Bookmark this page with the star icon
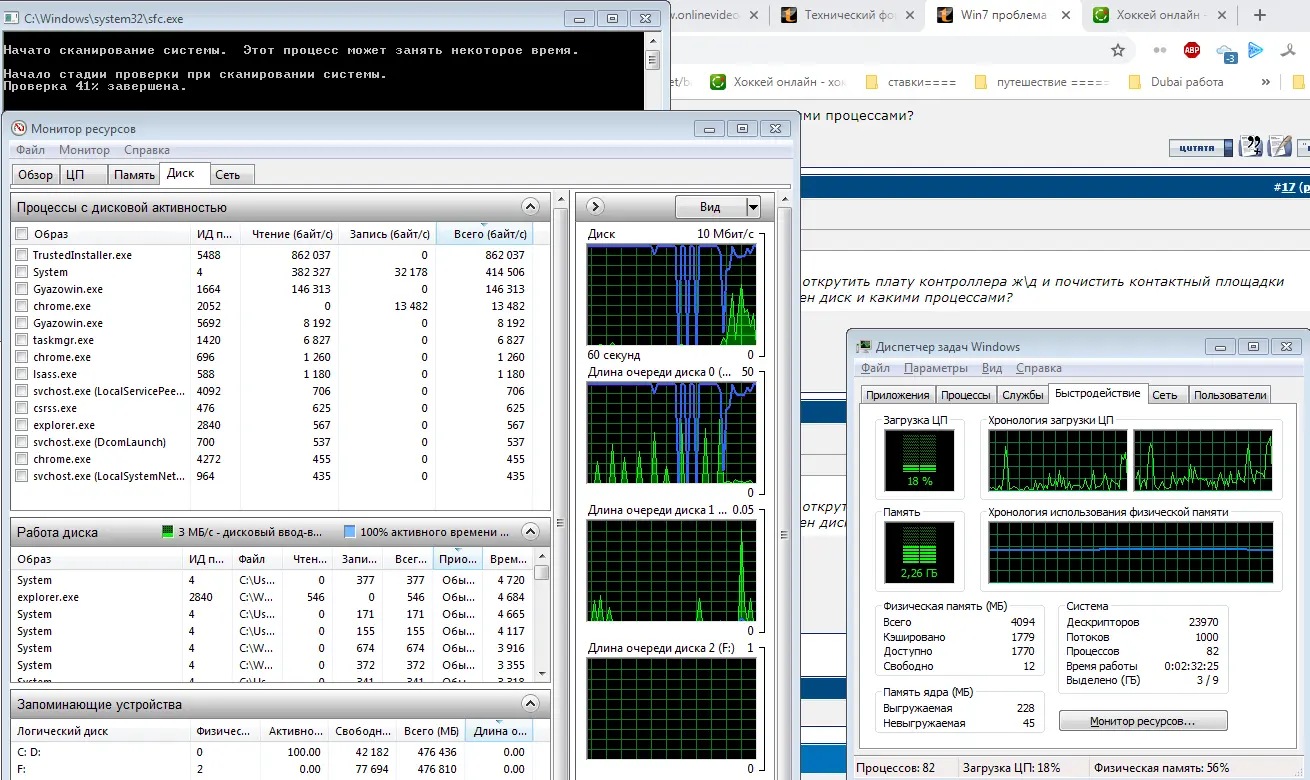1310x780 pixels. coord(1118,50)
